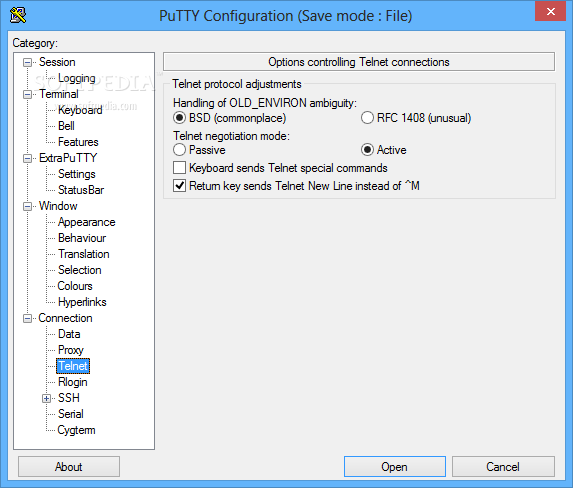Collapse the Connection tree node
The image size is (573, 488).
pos(27,318)
